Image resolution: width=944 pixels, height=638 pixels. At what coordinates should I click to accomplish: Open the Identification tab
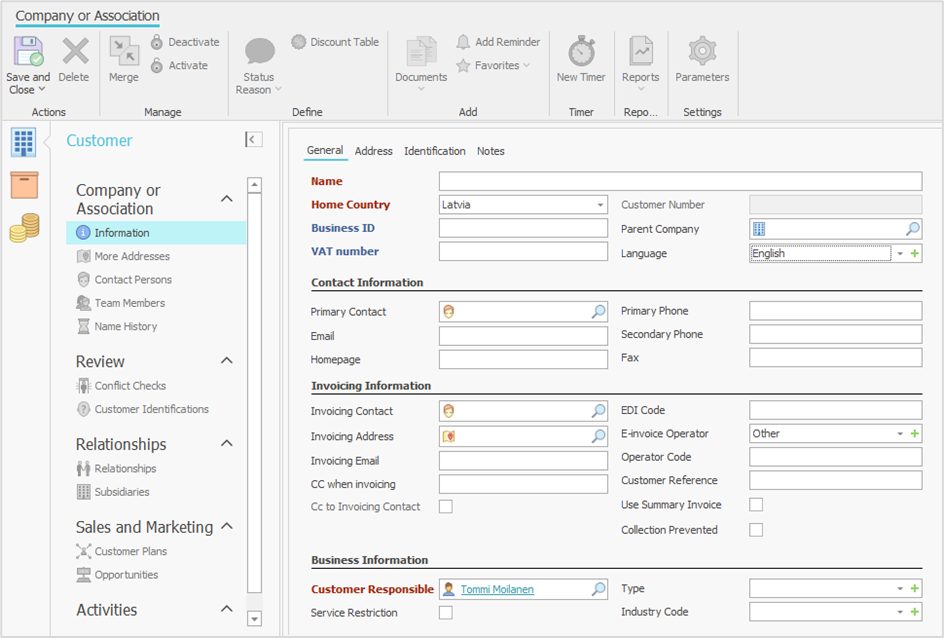[434, 151]
